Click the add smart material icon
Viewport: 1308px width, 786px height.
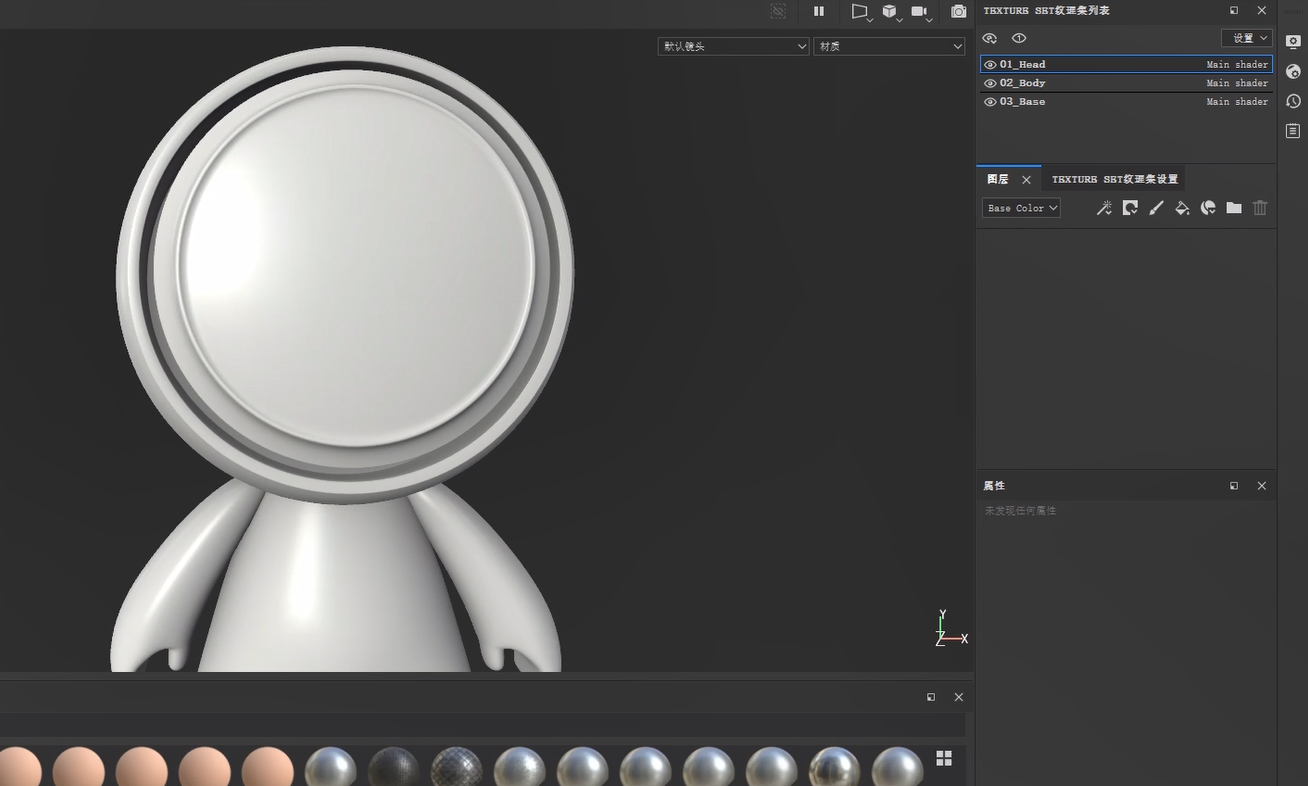point(1208,208)
